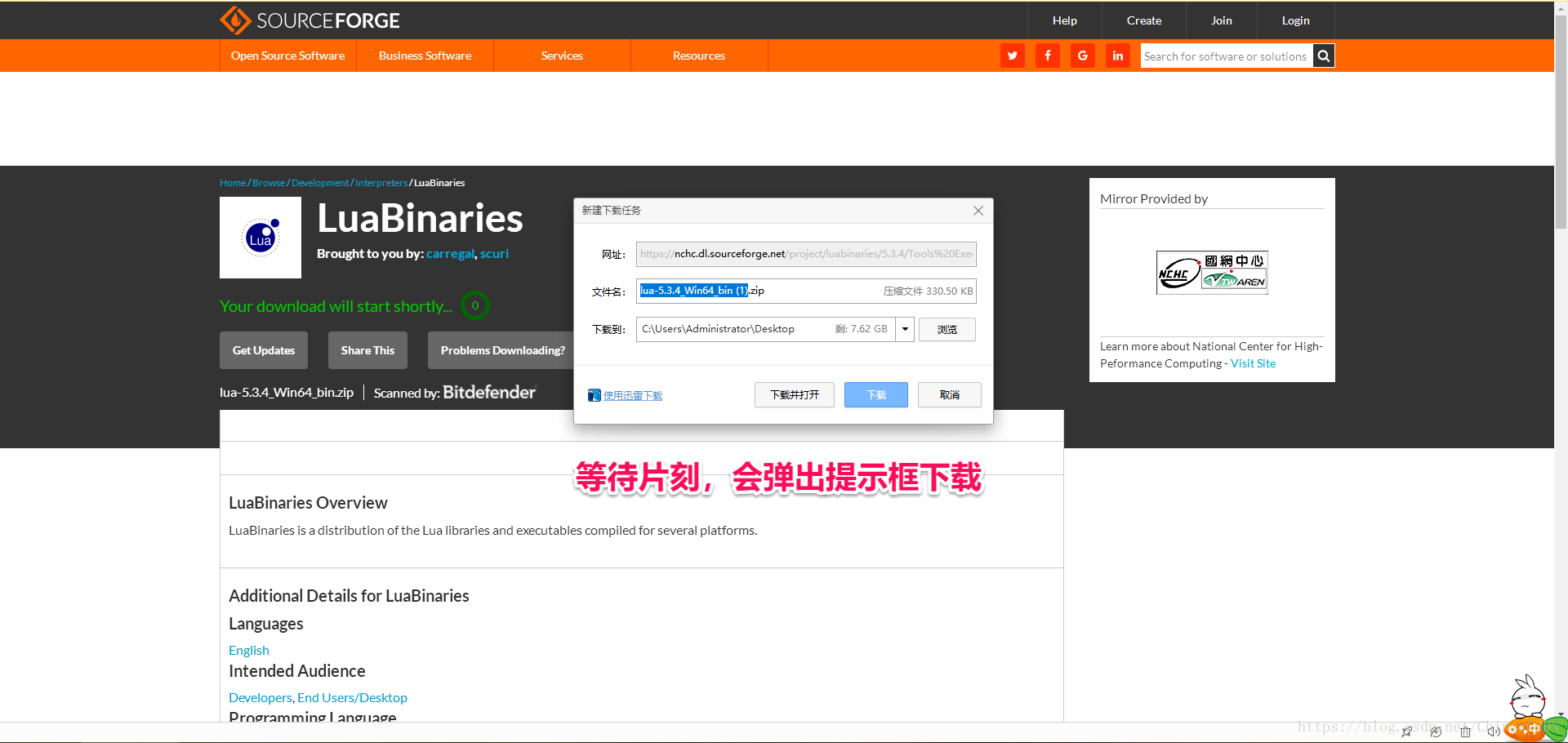
Task: Click the Bitdefender scanned-by logo
Action: click(x=489, y=393)
